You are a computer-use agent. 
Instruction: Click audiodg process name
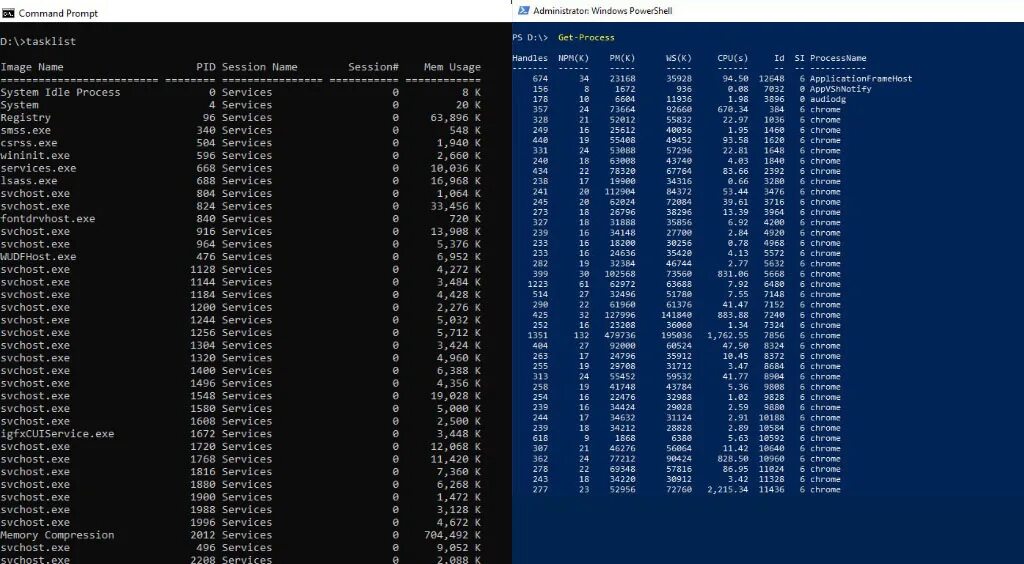tap(827, 99)
